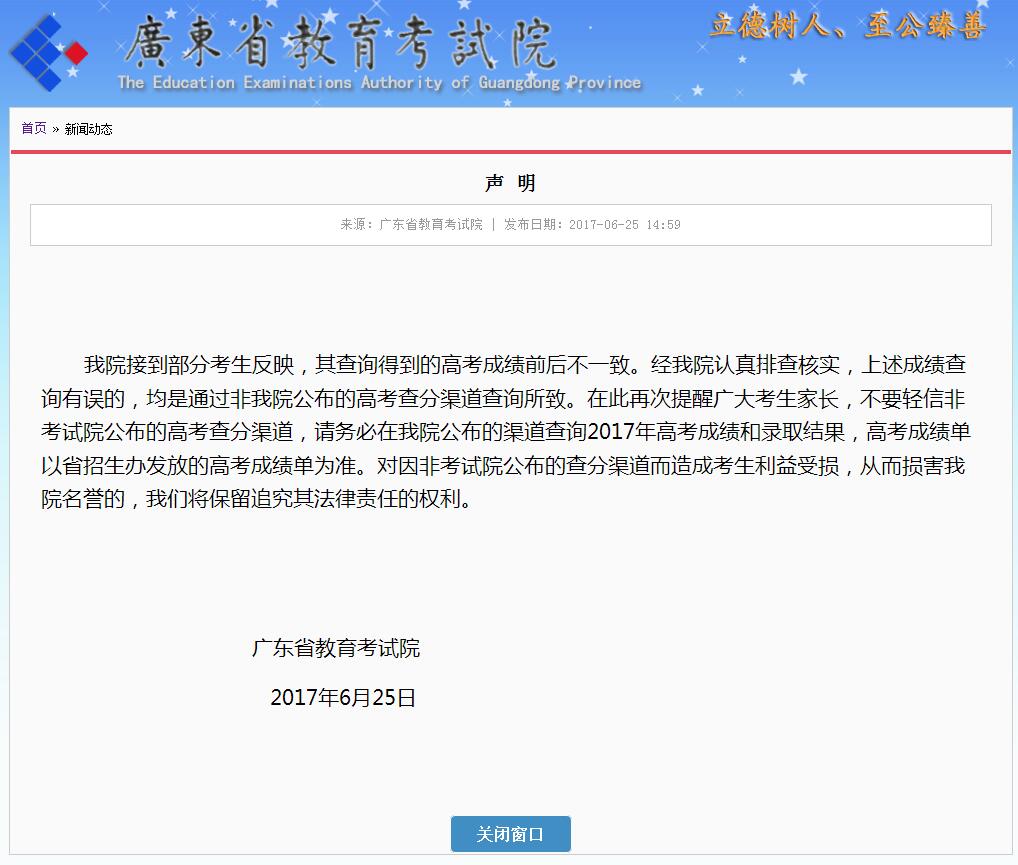Viewport: 1018px width, 865px height.
Task: Click the » breadcrumb separator
Action: click(x=56, y=129)
